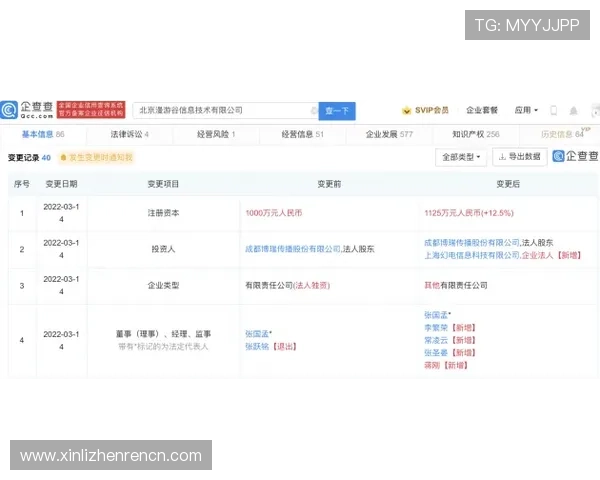Open the 张圣晏【新增】 person link

(450, 353)
